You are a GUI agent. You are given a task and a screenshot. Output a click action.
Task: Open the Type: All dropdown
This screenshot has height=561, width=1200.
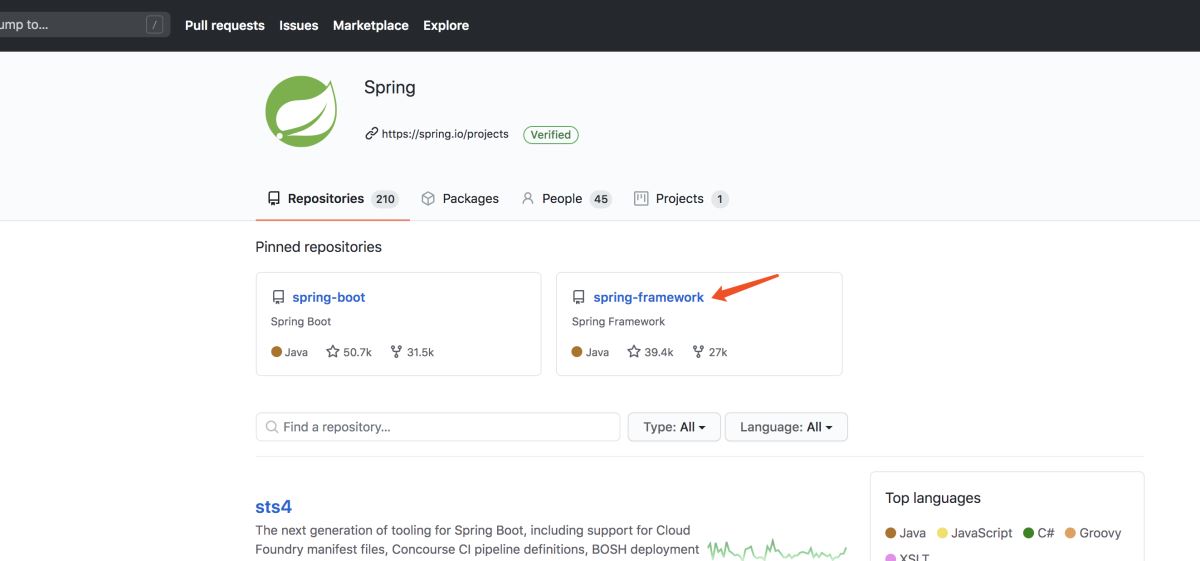pos(674,427)
